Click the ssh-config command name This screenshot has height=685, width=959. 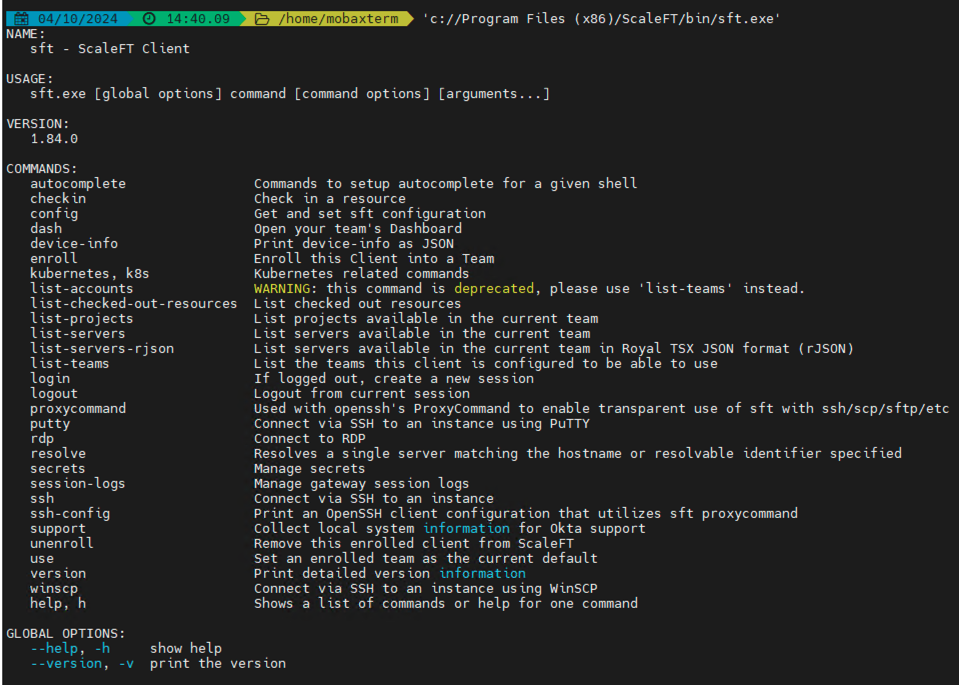pos(70,513)
